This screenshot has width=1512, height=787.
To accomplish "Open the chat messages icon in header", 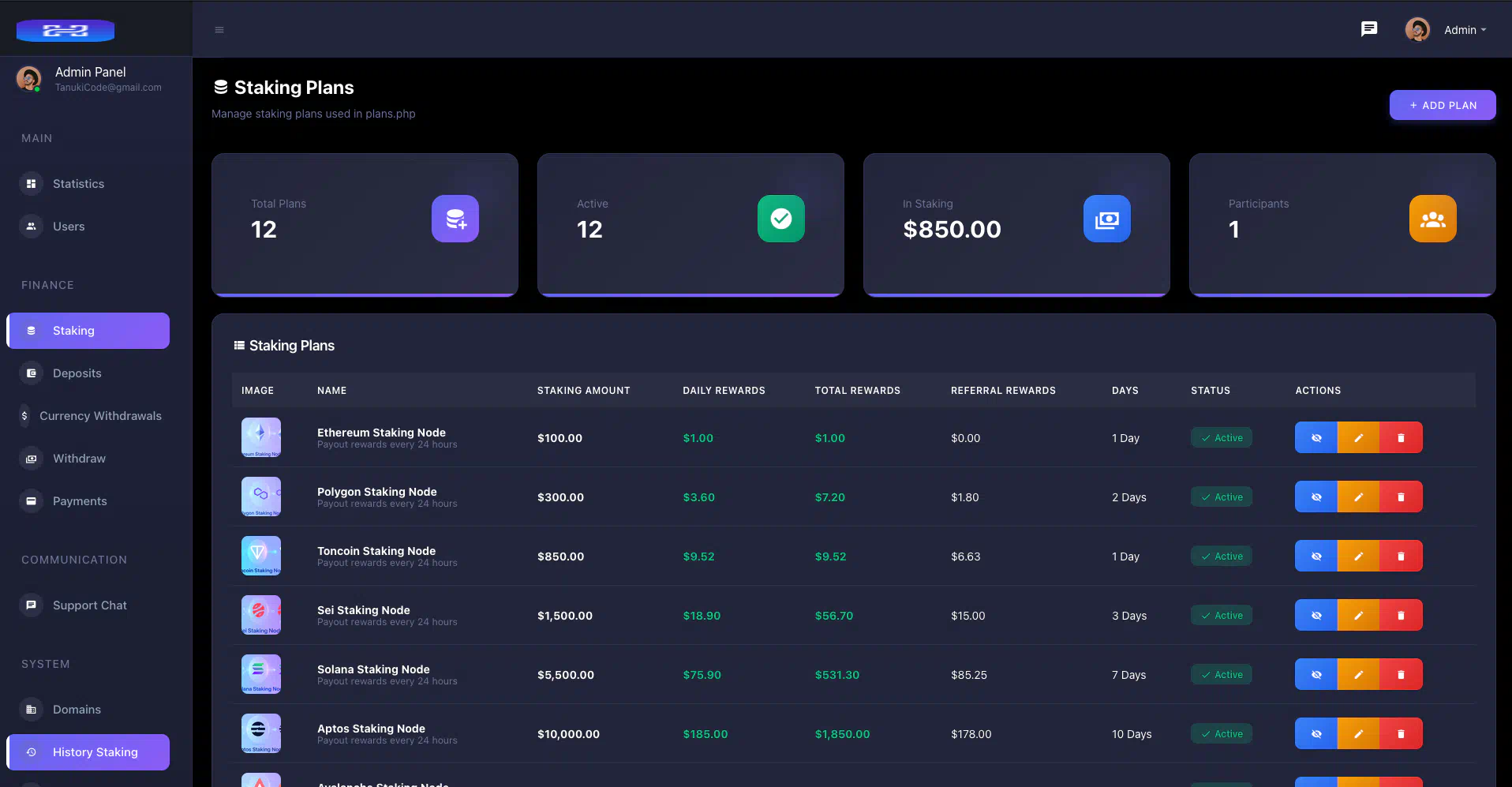I will [x=1369, y=29].
